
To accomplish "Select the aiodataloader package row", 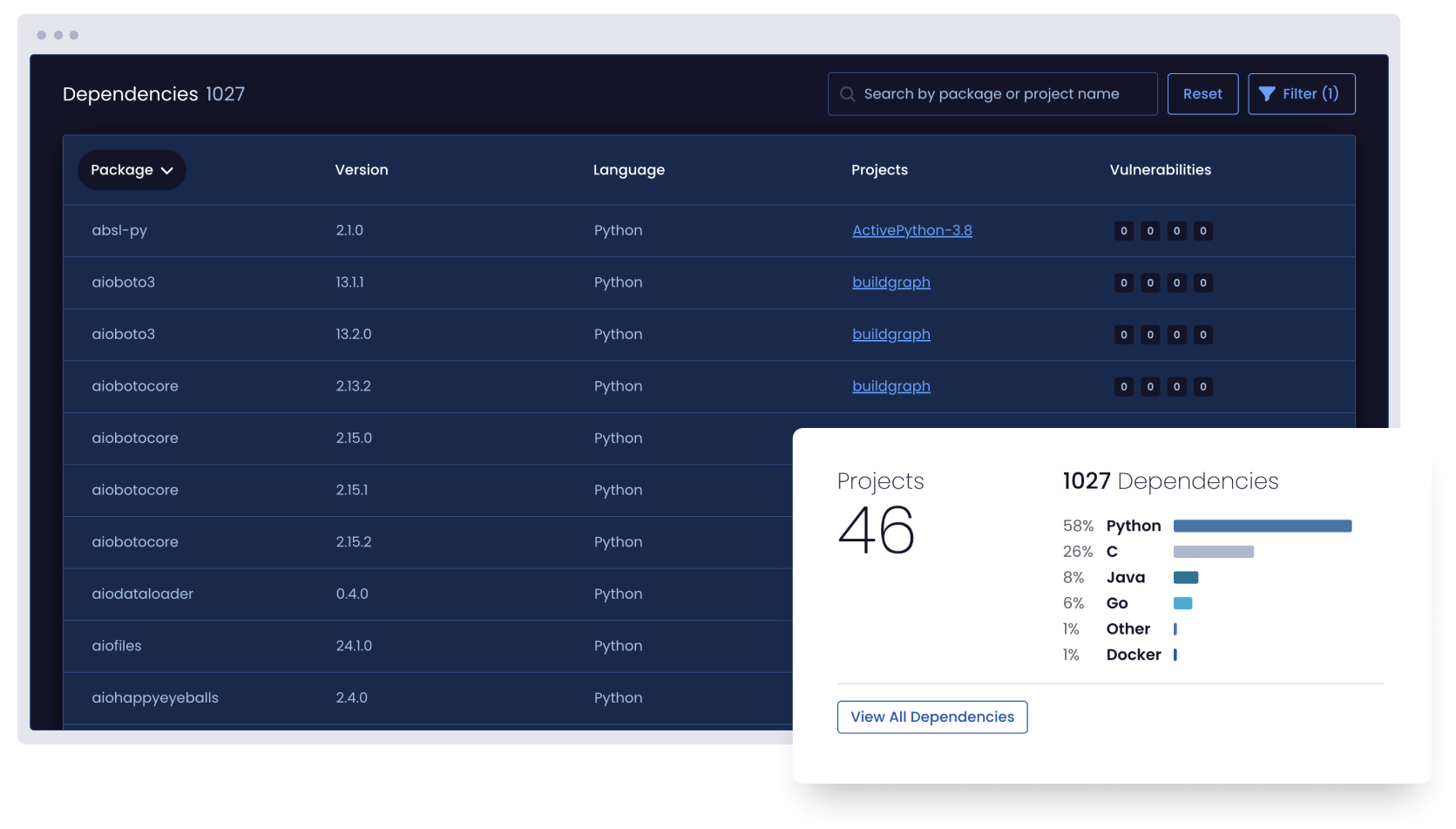I will point(143,594).
